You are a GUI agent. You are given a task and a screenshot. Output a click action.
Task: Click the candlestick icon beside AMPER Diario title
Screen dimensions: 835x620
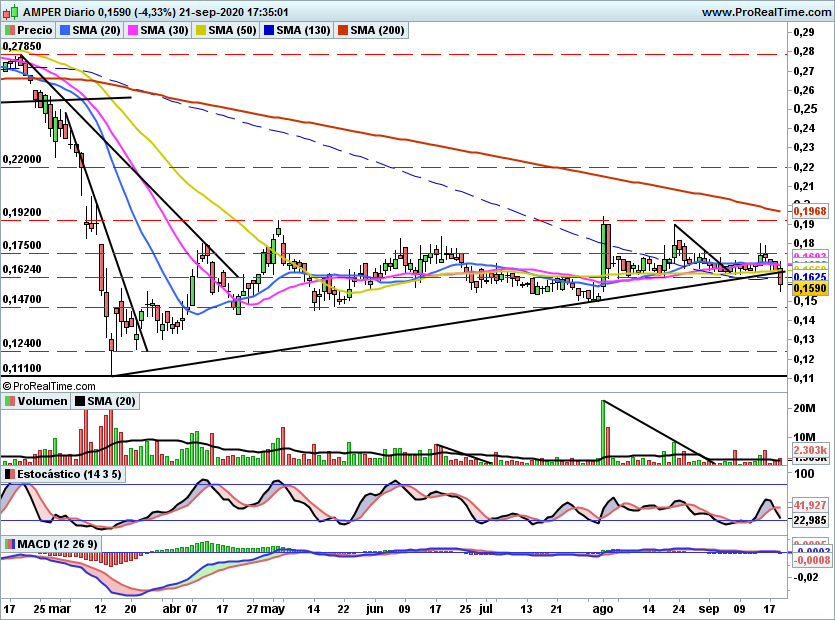(10, 12)
